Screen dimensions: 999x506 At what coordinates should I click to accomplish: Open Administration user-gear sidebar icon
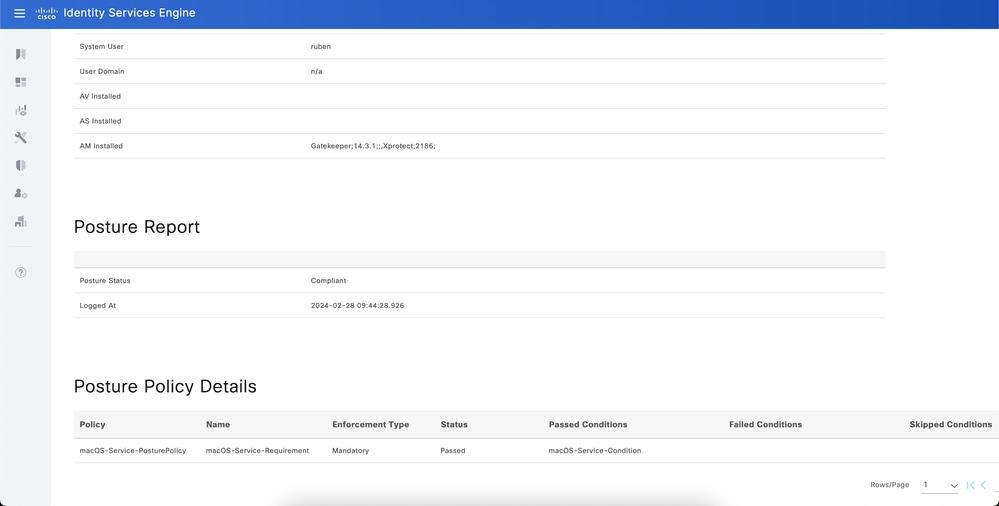[20, 193]
